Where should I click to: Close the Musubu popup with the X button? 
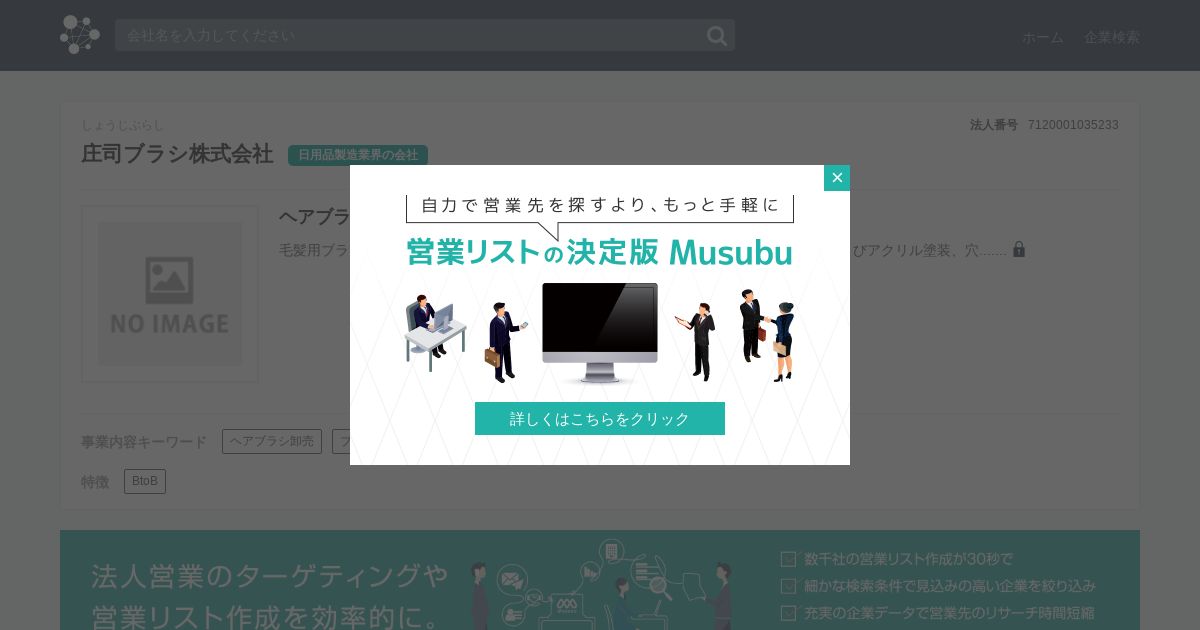point(837,178)
